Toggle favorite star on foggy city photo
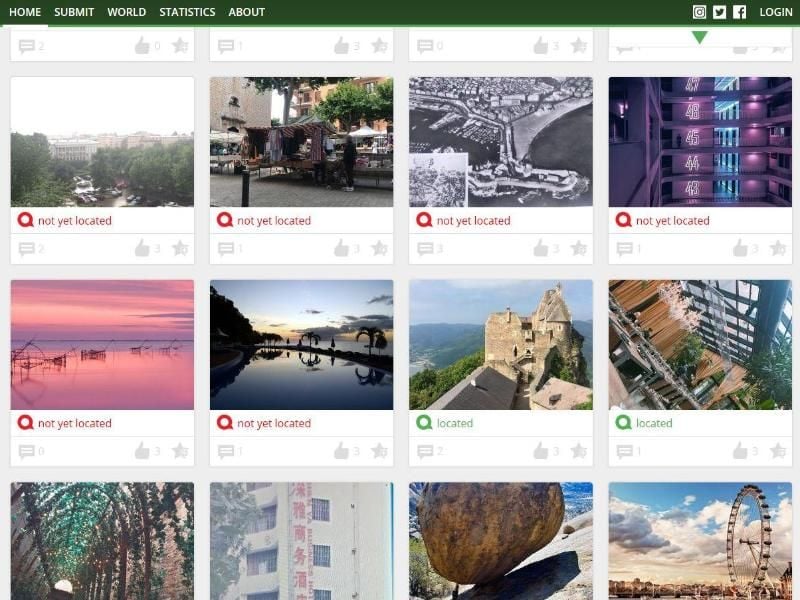The width and height of the screenshot is (800, 600). [180, 248]
